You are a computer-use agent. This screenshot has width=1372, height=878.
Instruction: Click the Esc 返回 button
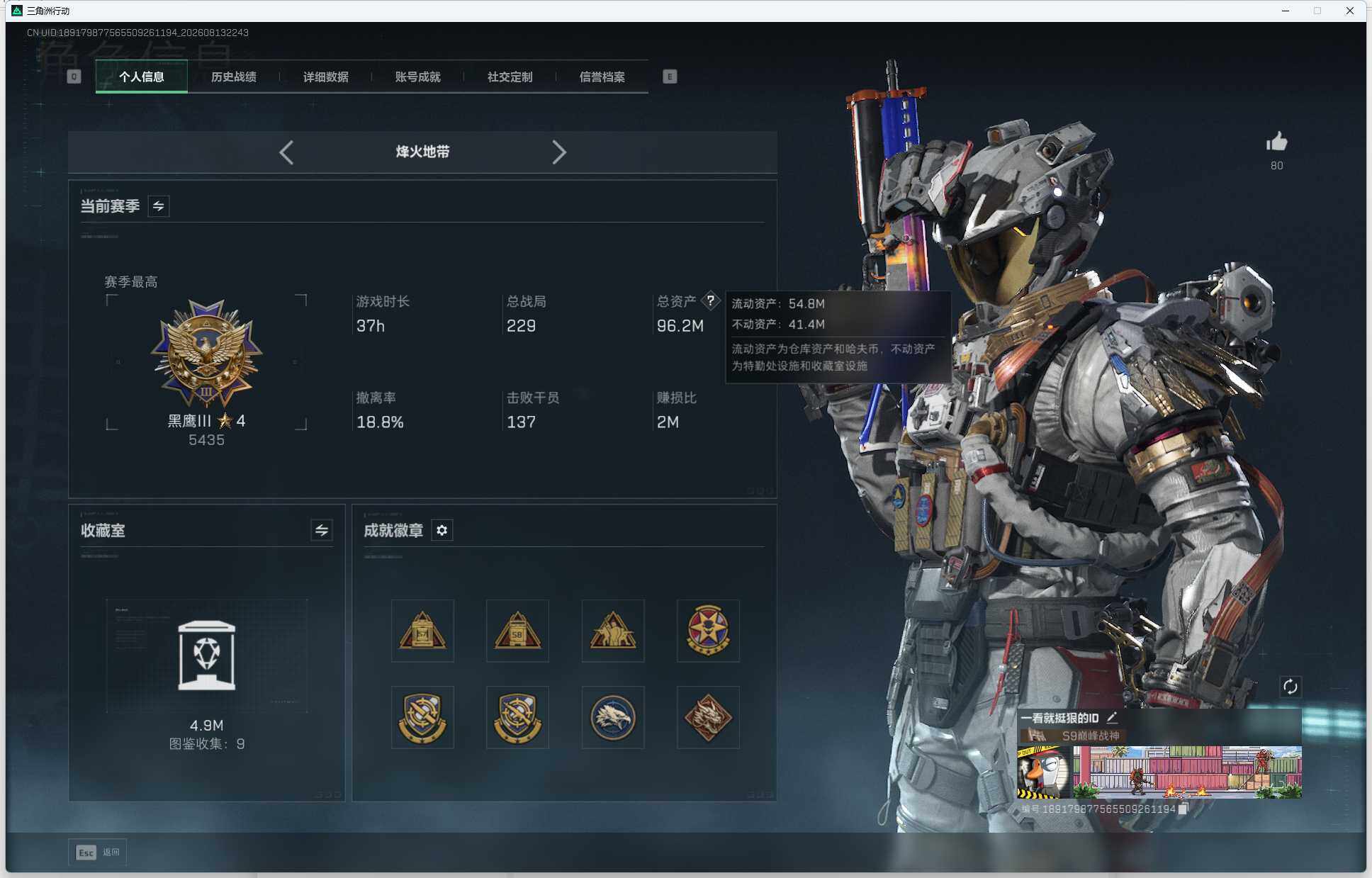(98, 852)
